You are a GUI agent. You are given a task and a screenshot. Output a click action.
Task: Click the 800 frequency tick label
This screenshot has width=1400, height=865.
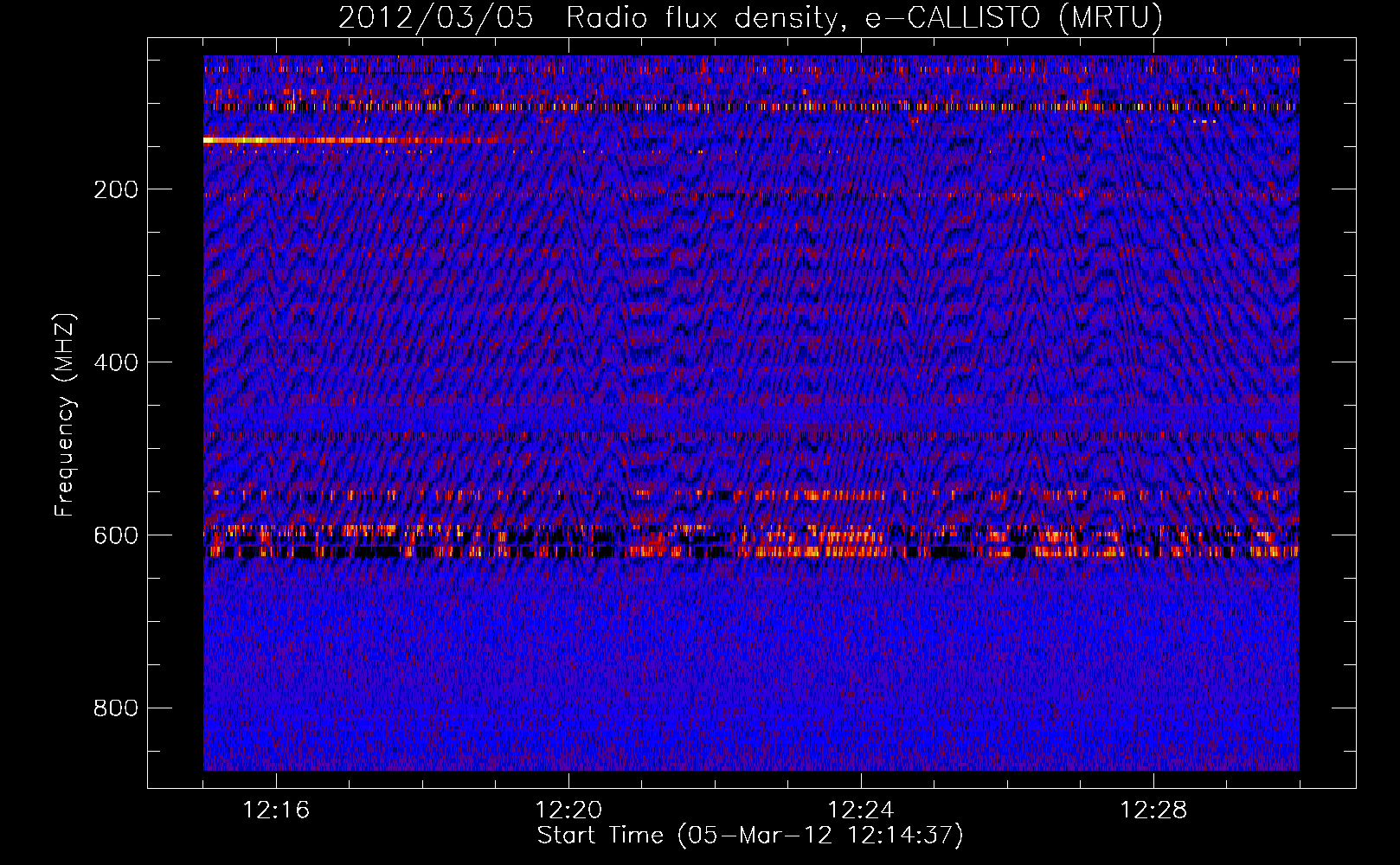116,708
